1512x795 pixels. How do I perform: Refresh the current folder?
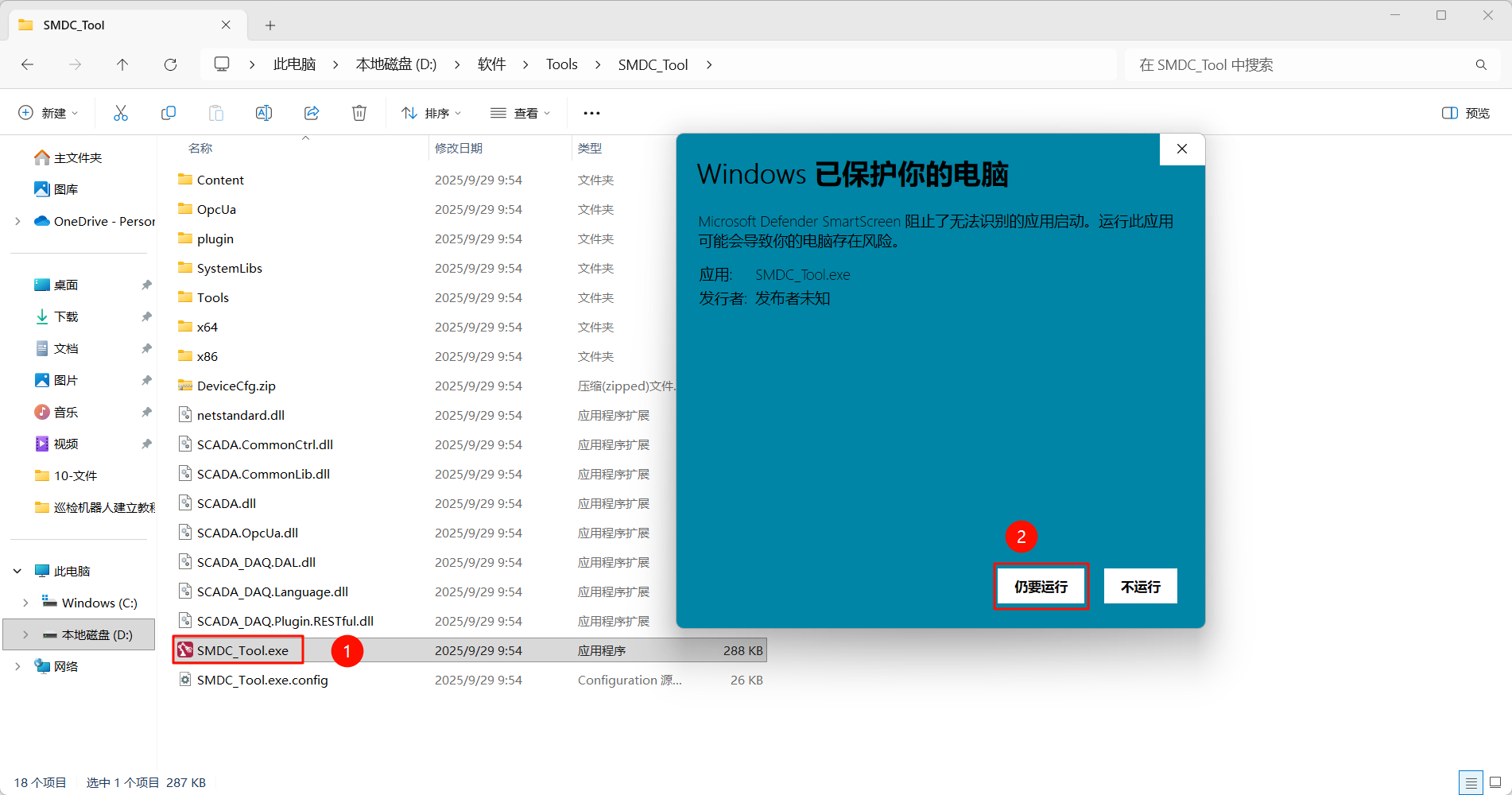170,64
